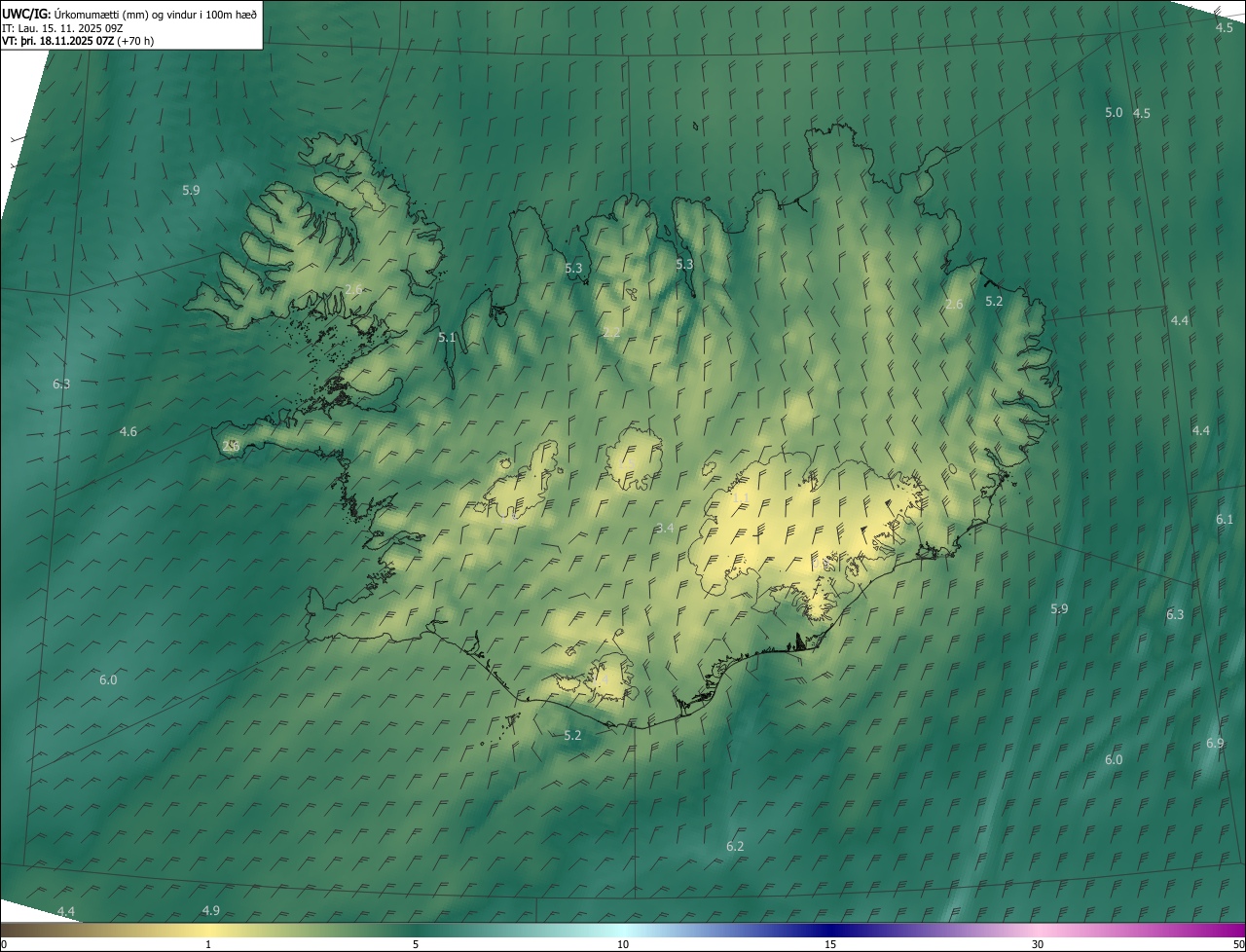
Task: Click the "6.2" value south of Iceland
Action: click(735, 846)
